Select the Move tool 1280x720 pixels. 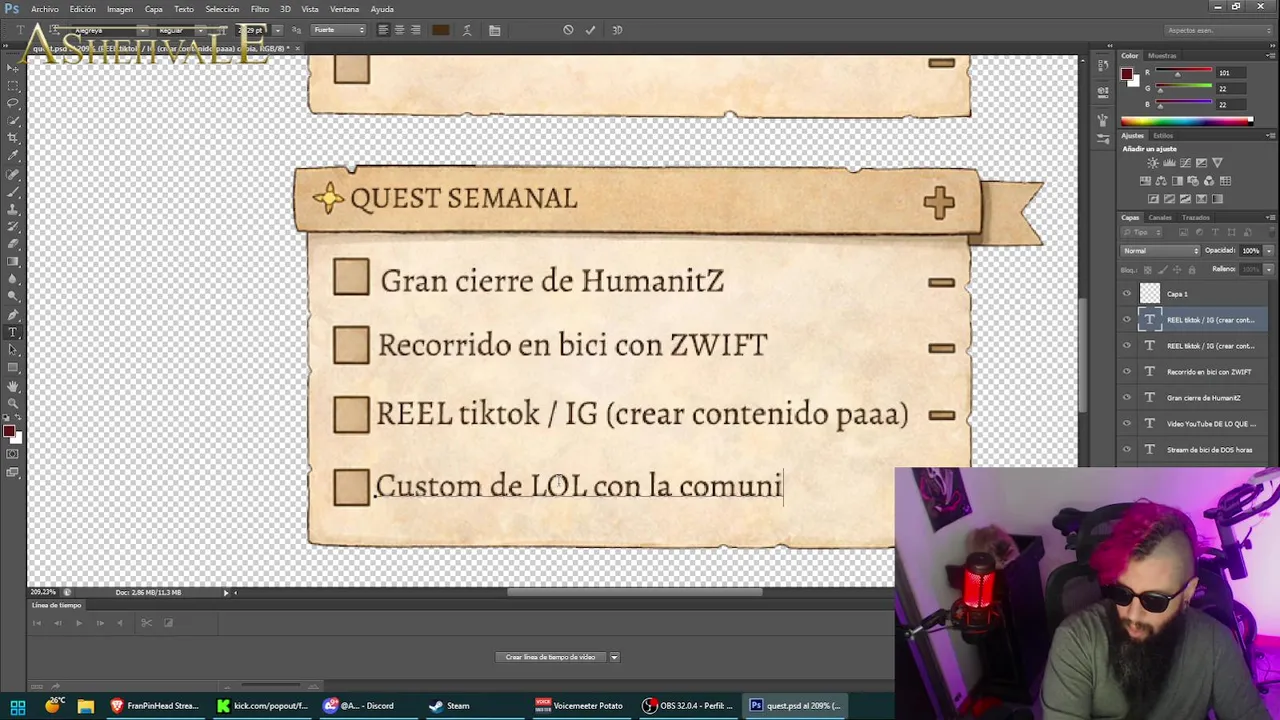[12, 67]
